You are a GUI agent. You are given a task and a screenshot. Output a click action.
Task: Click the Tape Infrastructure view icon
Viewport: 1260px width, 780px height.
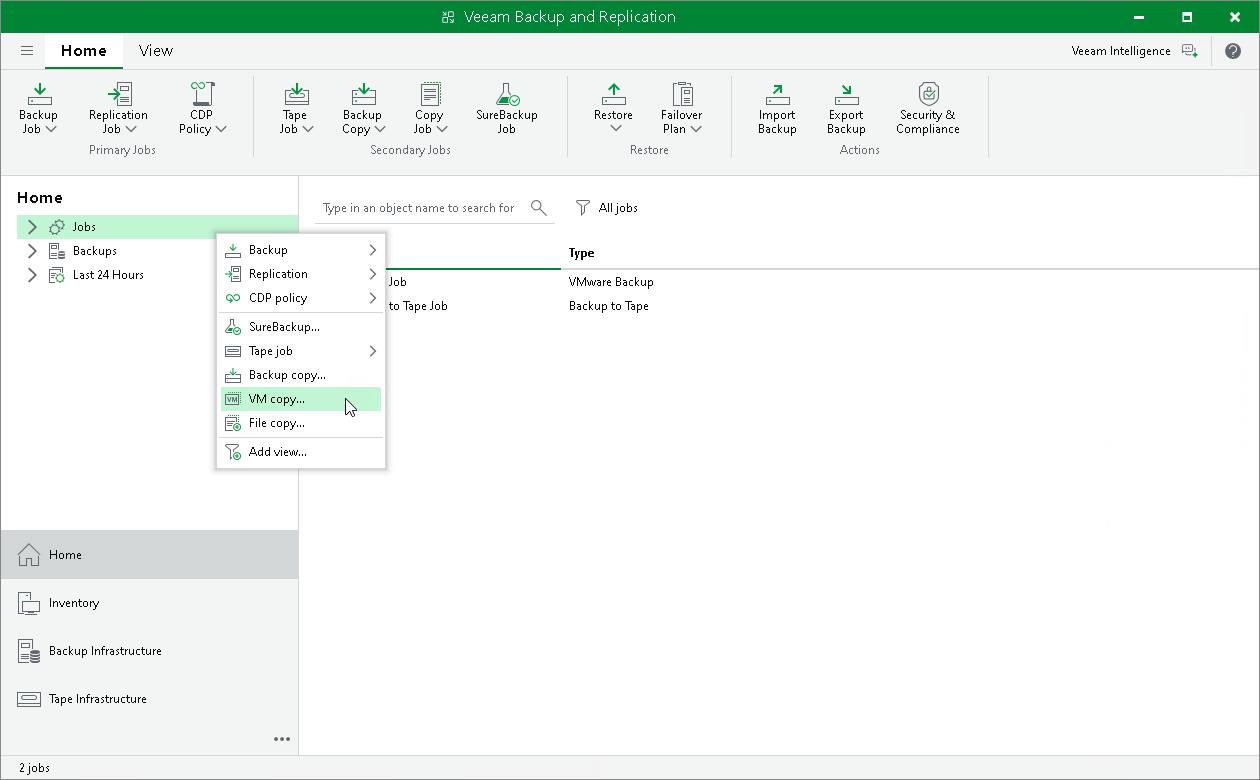click(x=29, y=699)
